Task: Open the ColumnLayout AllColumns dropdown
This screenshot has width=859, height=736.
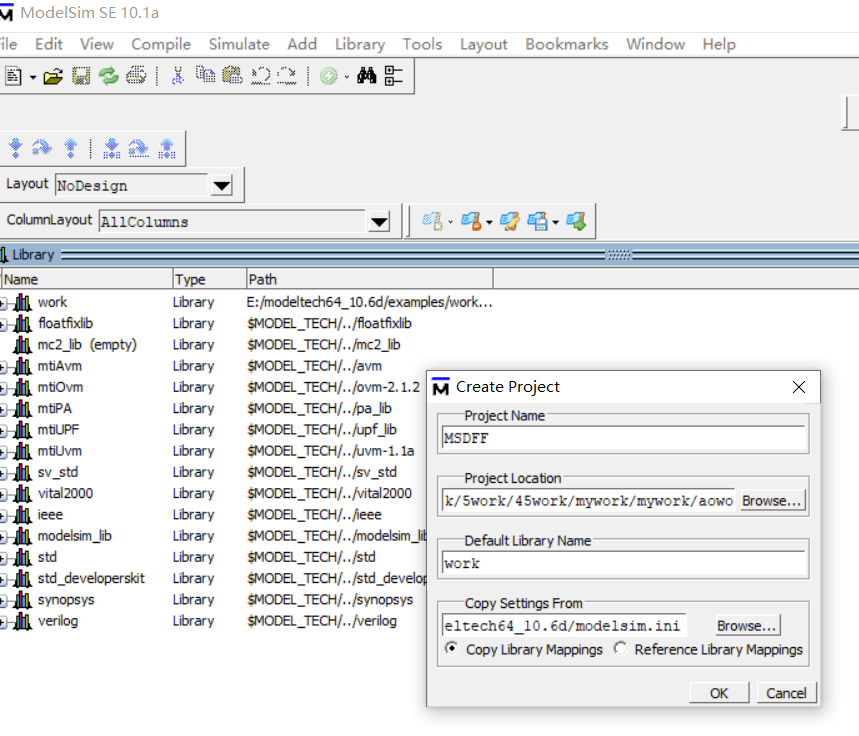Action: (x=379, y=222)
